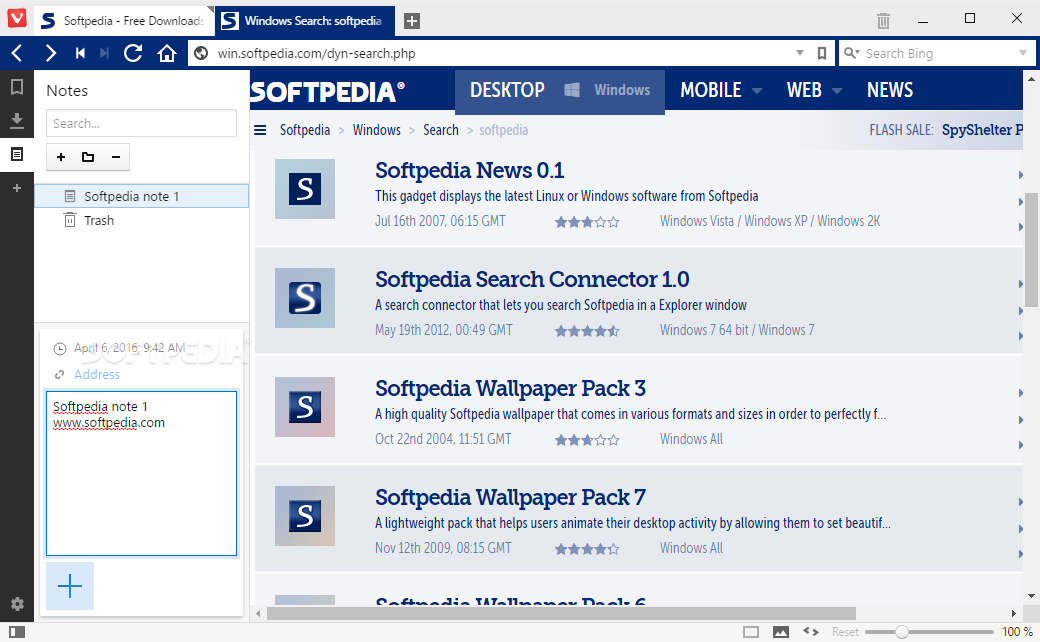Expand the WEB menu arrow
Viewport: 1040px width, 642px height.
point(837,91)
